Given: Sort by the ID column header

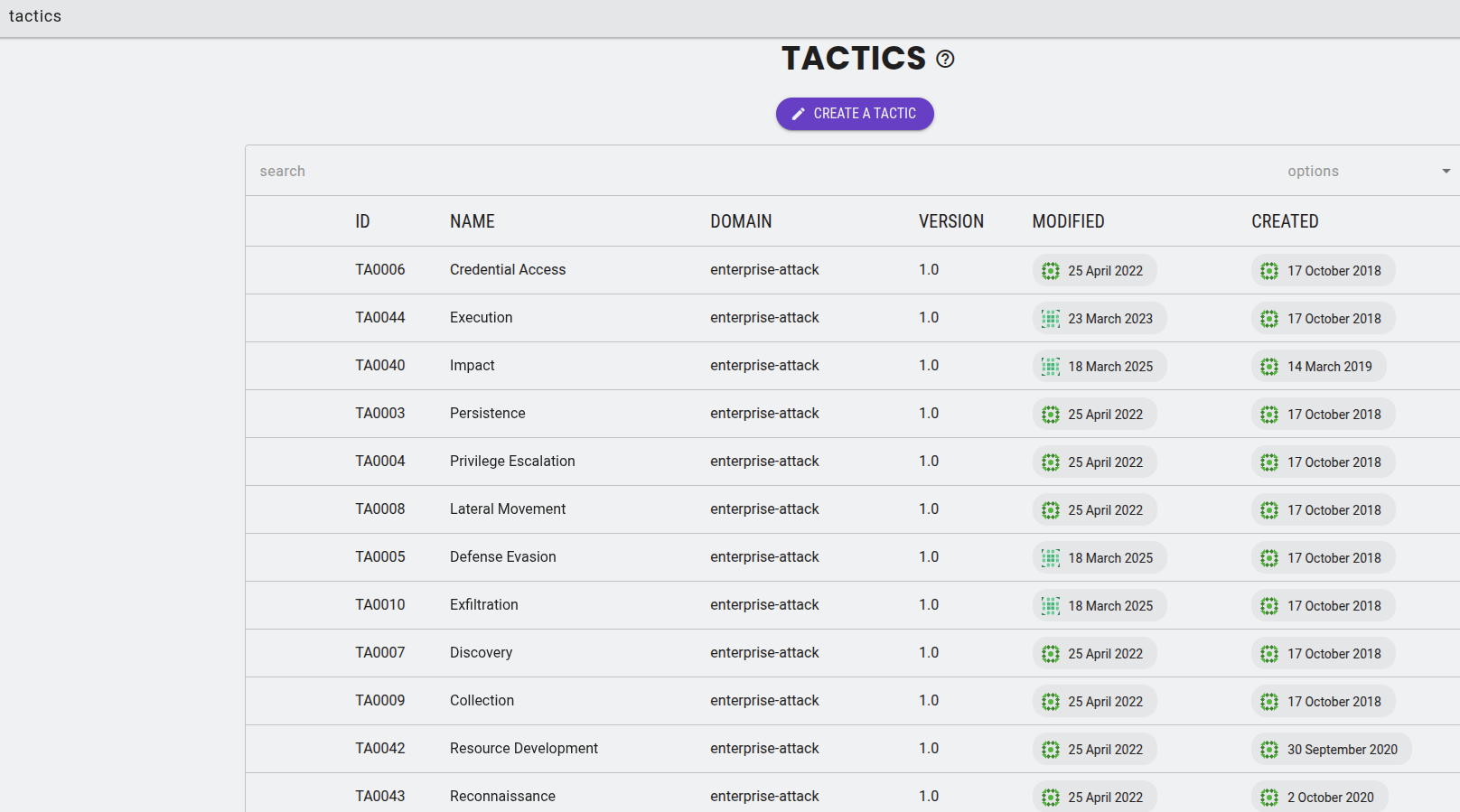Looking at the screenshot, I should pyautogui.click(x=362, y=221).
